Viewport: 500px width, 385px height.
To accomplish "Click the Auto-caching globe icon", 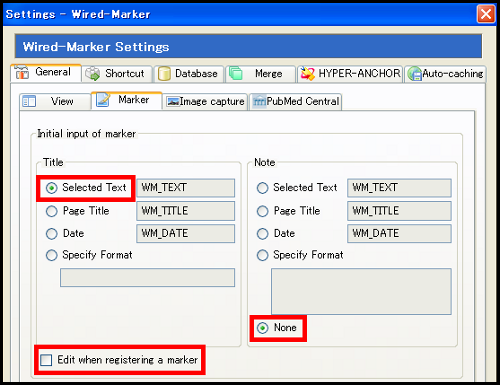I will 415,74.
